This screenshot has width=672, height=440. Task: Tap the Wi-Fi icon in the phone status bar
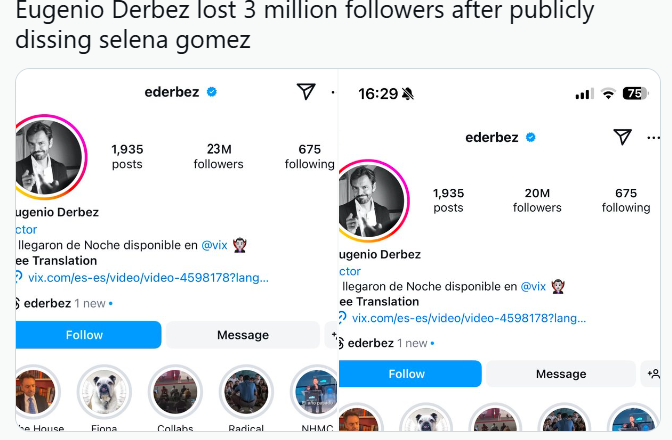pos(608,94)
